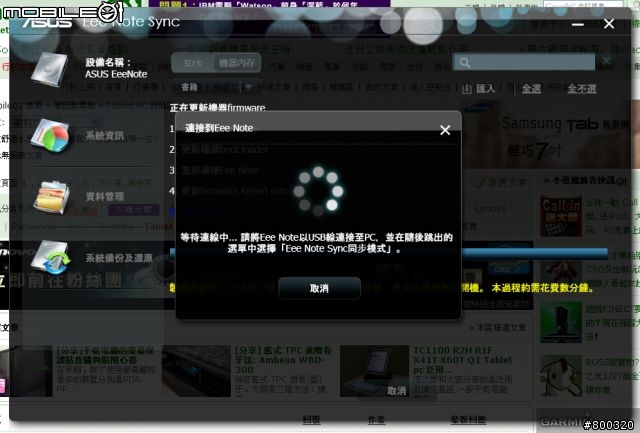The image size is (640, 433).
Task: Open 系統資訊 pie chart icon
Action: coord(50,135)
